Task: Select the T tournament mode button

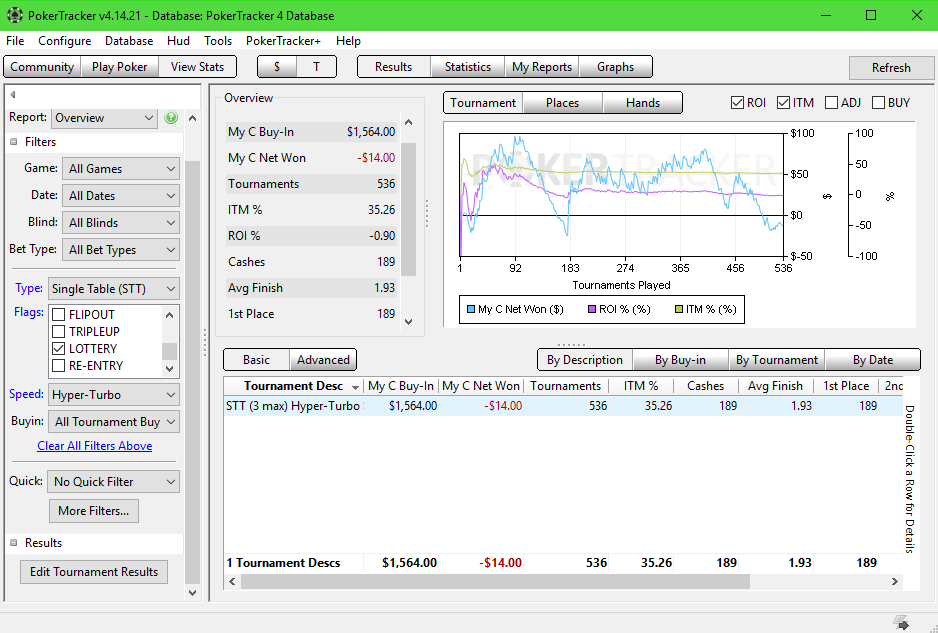Action: coord(317,67)
